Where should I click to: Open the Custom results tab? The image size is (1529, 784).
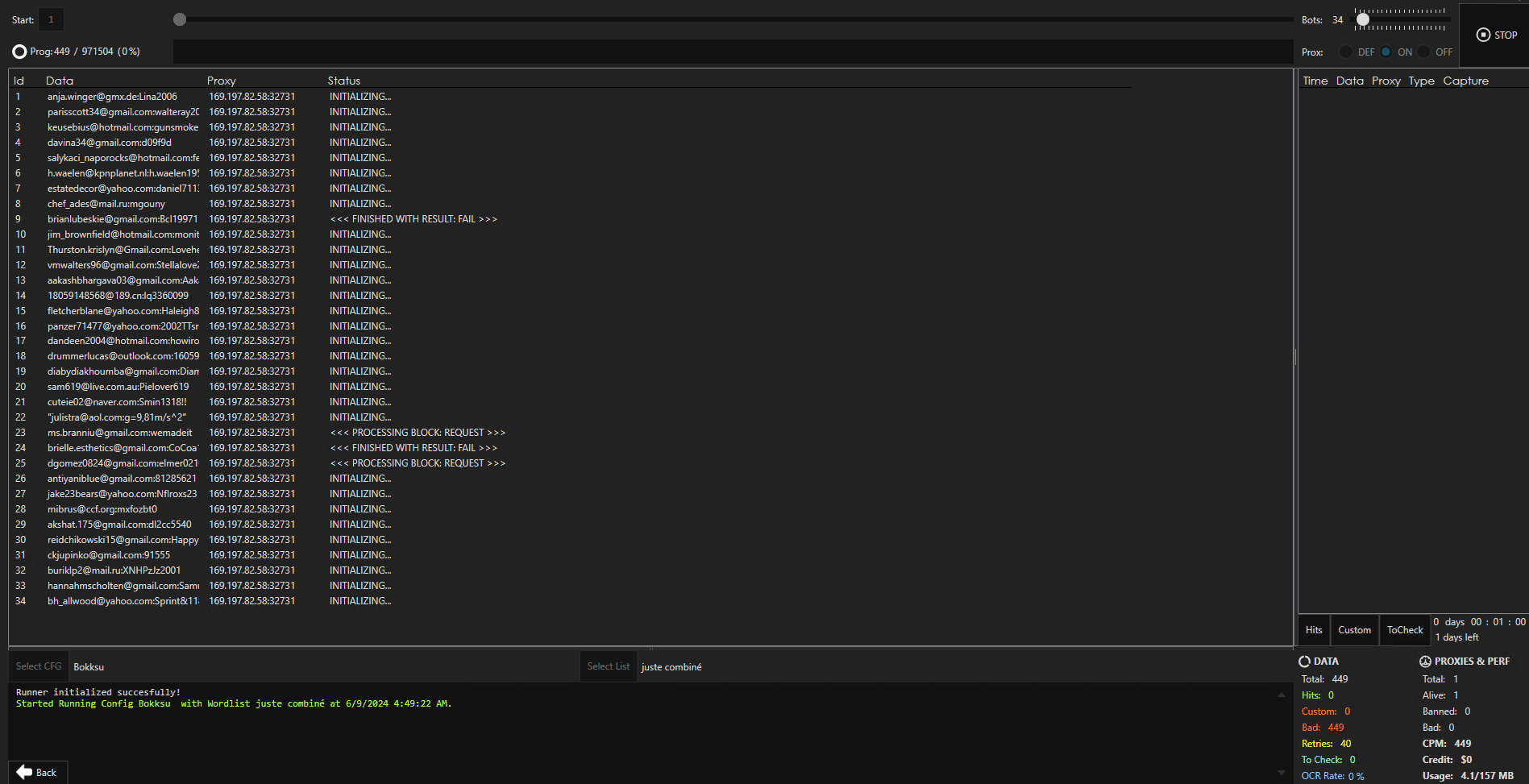coord(1354,630)
